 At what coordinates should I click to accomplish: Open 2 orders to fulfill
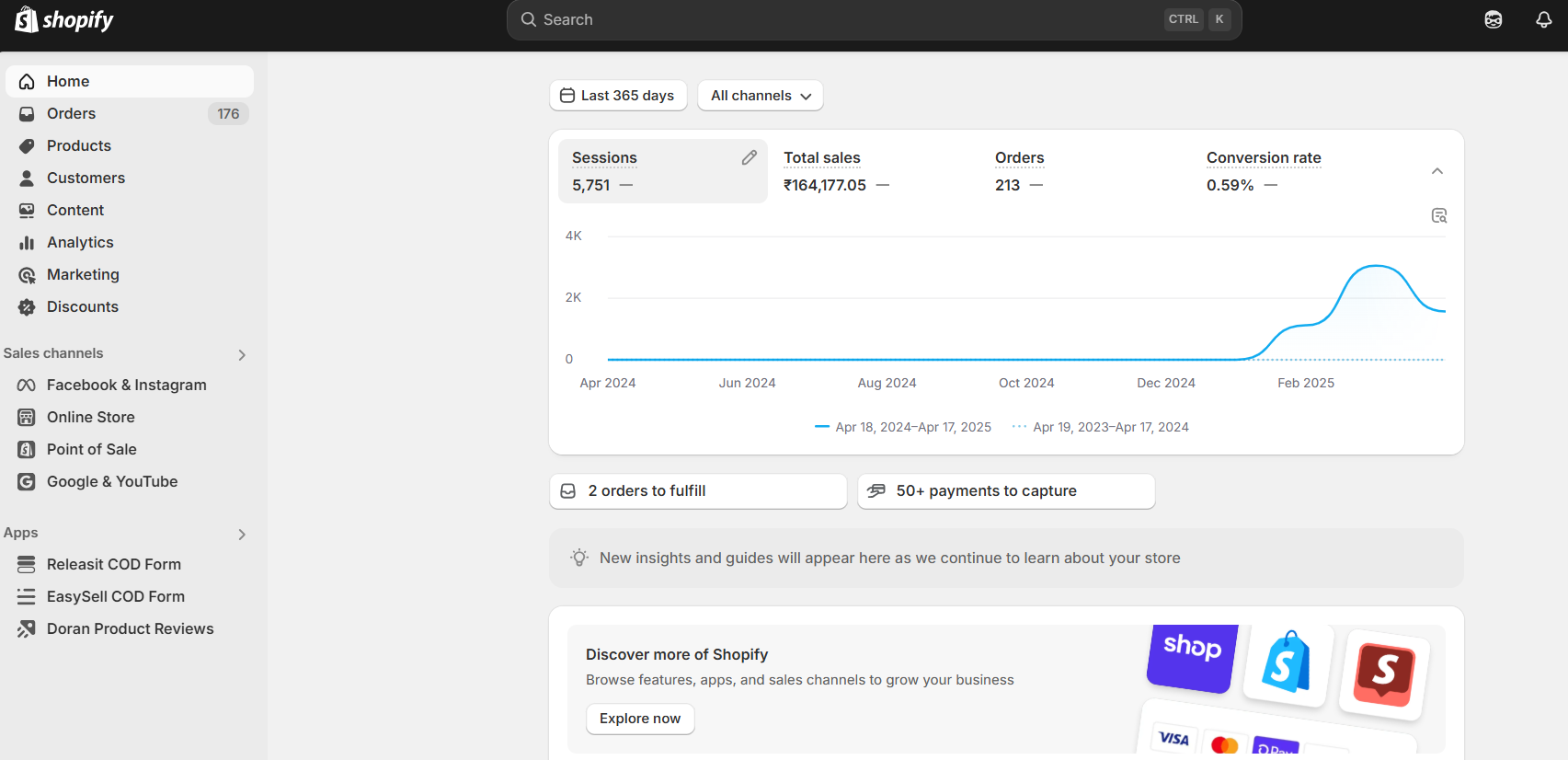(x=697, y=491)
